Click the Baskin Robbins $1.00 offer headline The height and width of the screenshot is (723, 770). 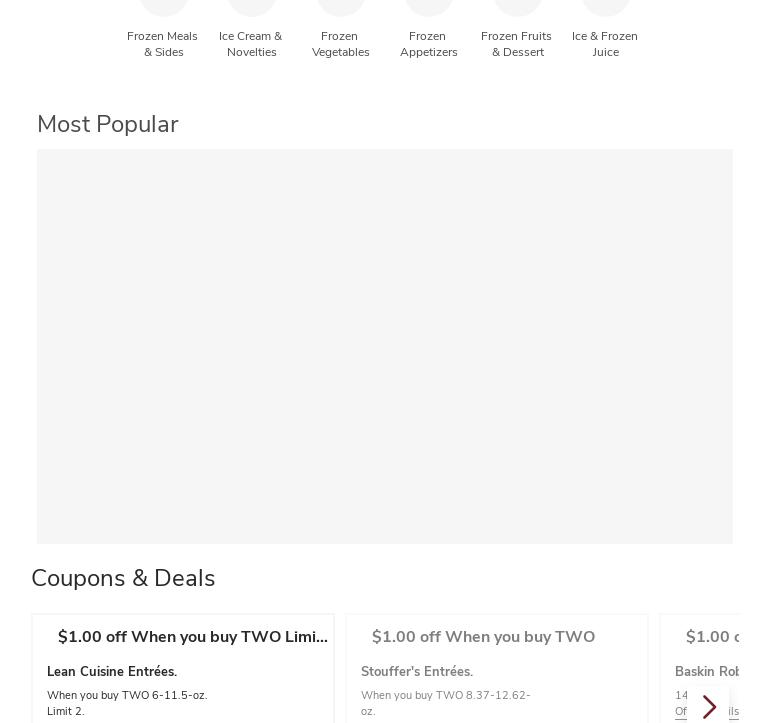[712, 637]
